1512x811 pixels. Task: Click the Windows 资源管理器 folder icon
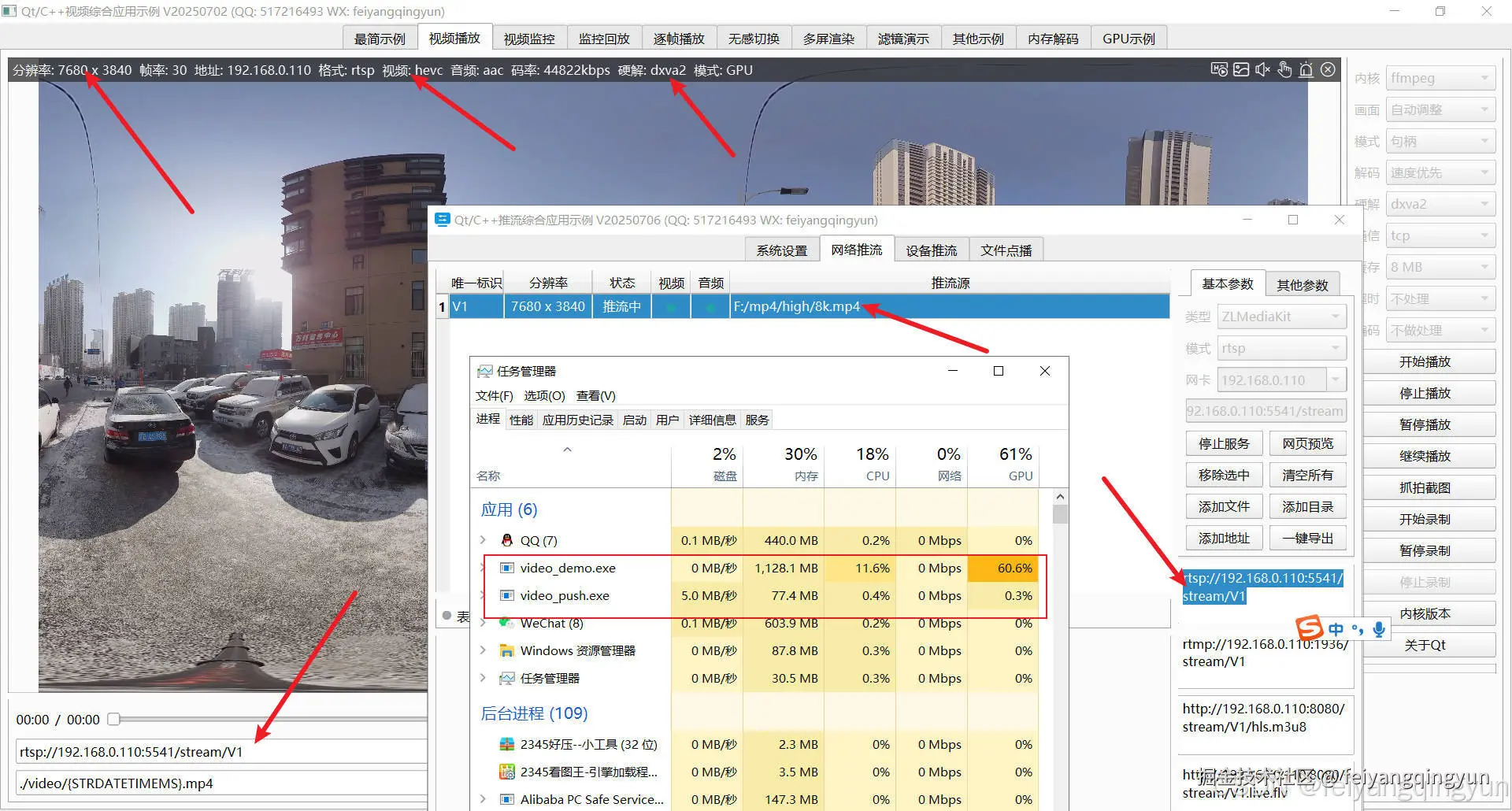coord(507,650)
